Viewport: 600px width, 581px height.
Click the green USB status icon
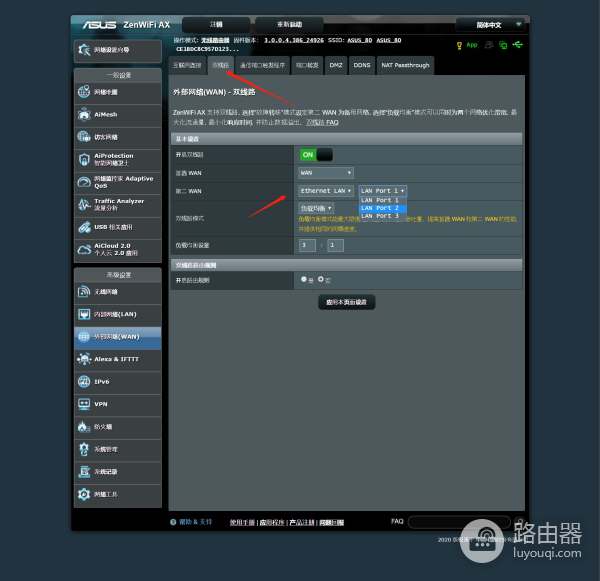(517, 45)
